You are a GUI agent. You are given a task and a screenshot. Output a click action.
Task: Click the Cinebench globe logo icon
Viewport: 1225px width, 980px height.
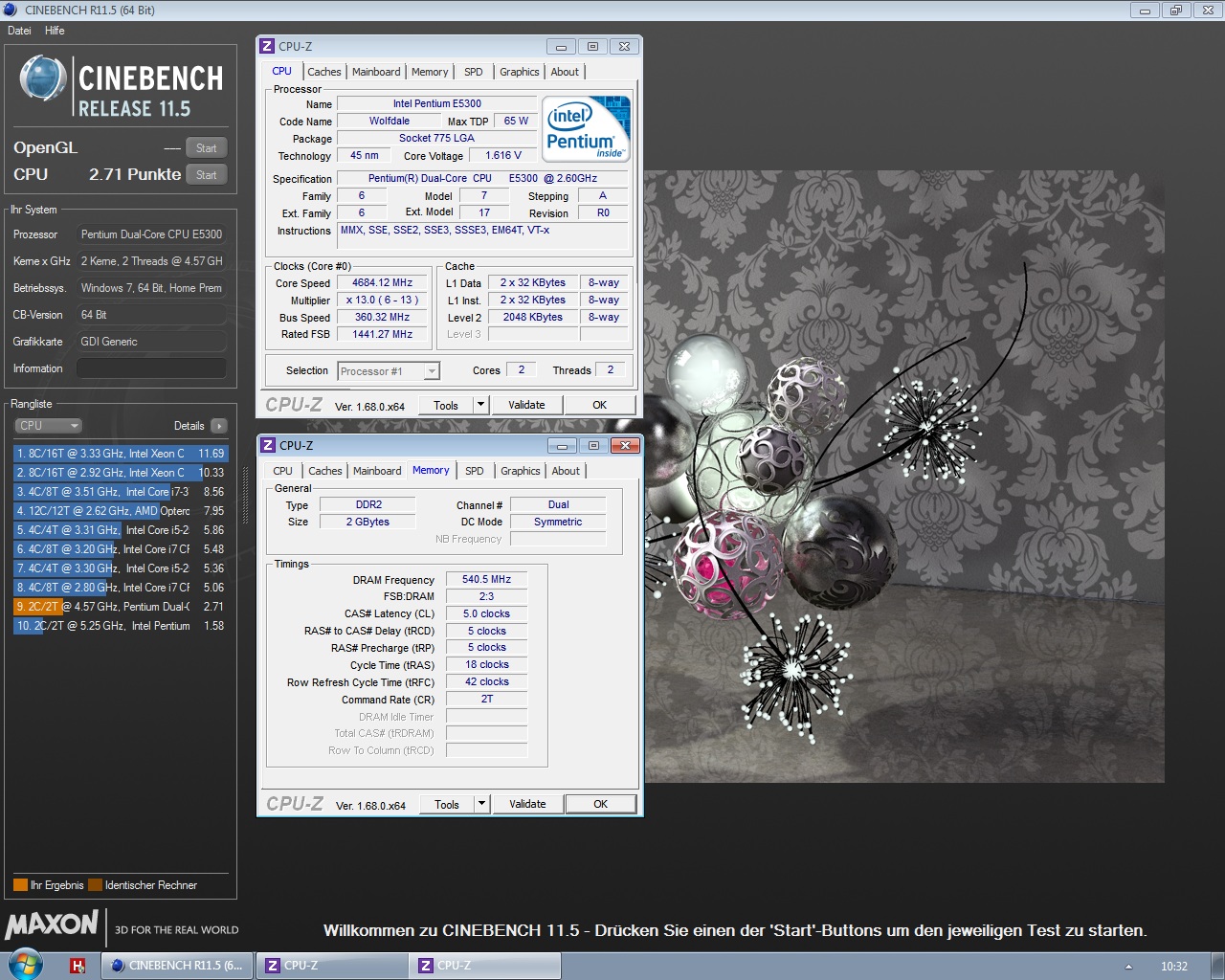[43, 78]
